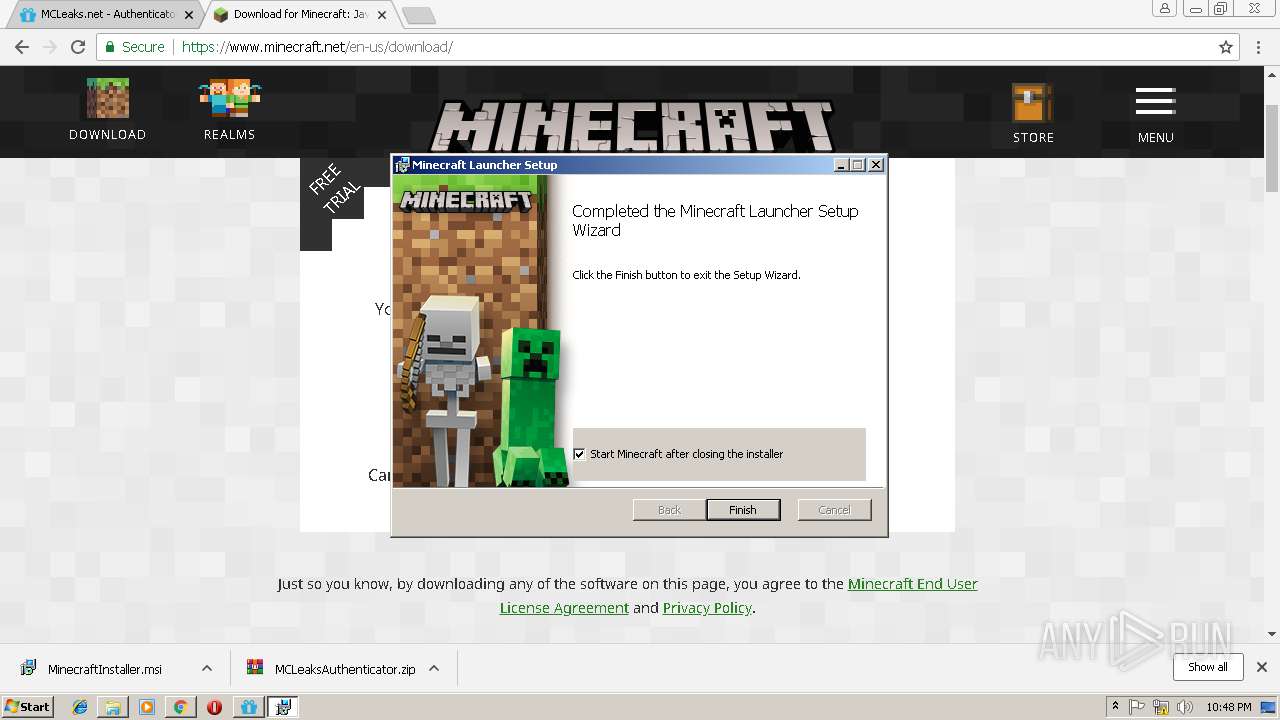This screenshot has width=1280, height=720.
Task: Click the page vertical scrollbar thumb
Action: pos(1272,147)
